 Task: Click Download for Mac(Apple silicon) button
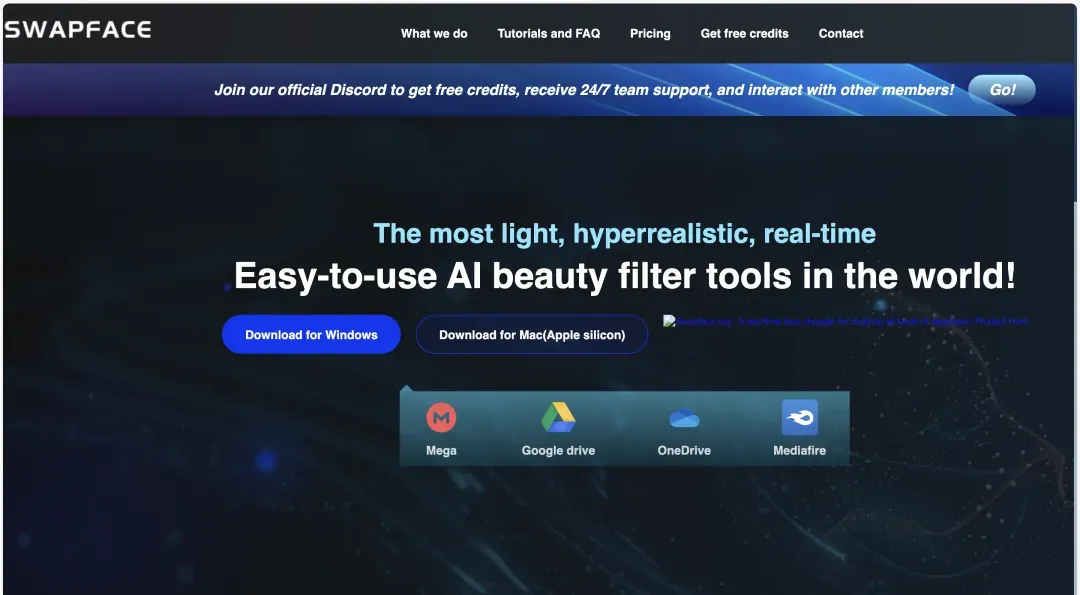pos(532,335)
